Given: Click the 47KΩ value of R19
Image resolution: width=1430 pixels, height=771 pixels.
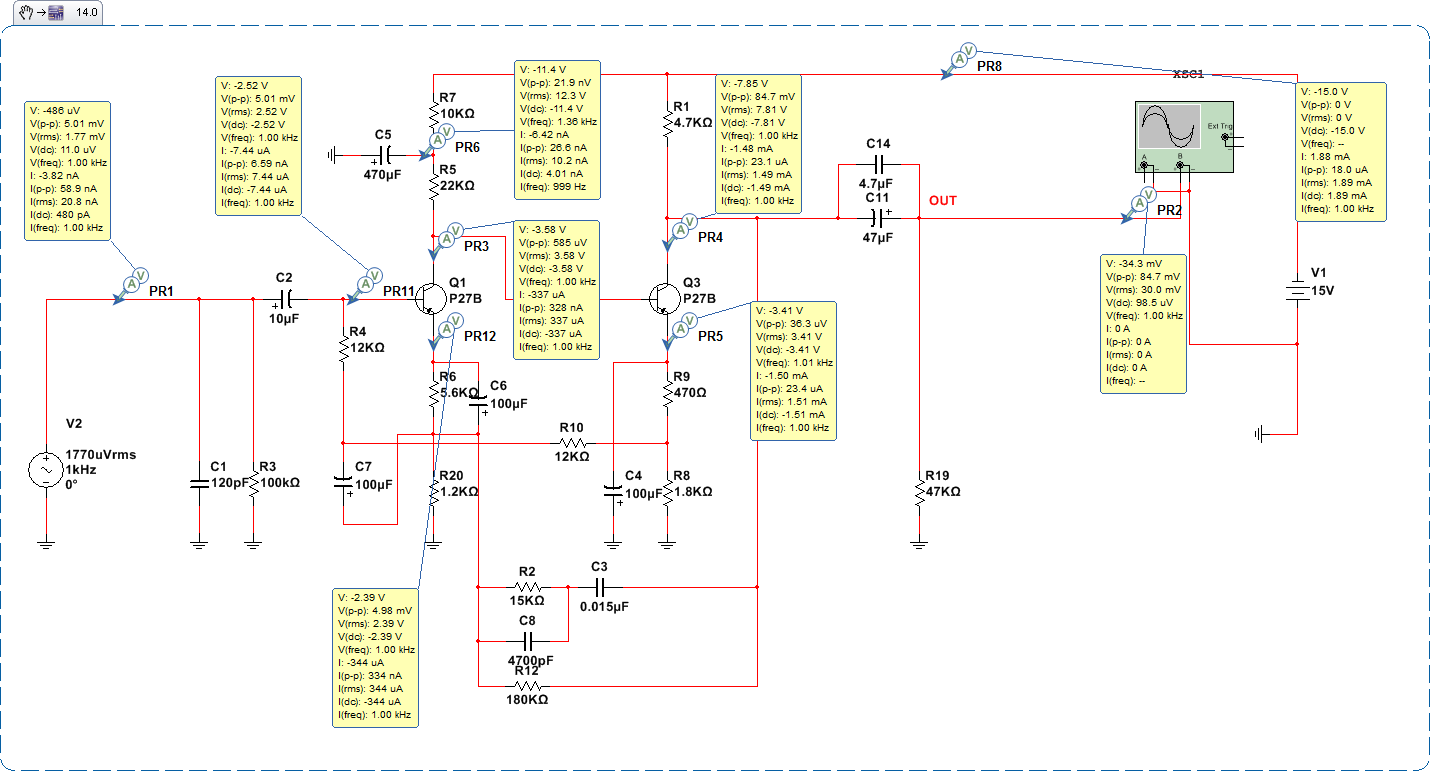Looking at the screenshot, I should [x=942, y=491].
